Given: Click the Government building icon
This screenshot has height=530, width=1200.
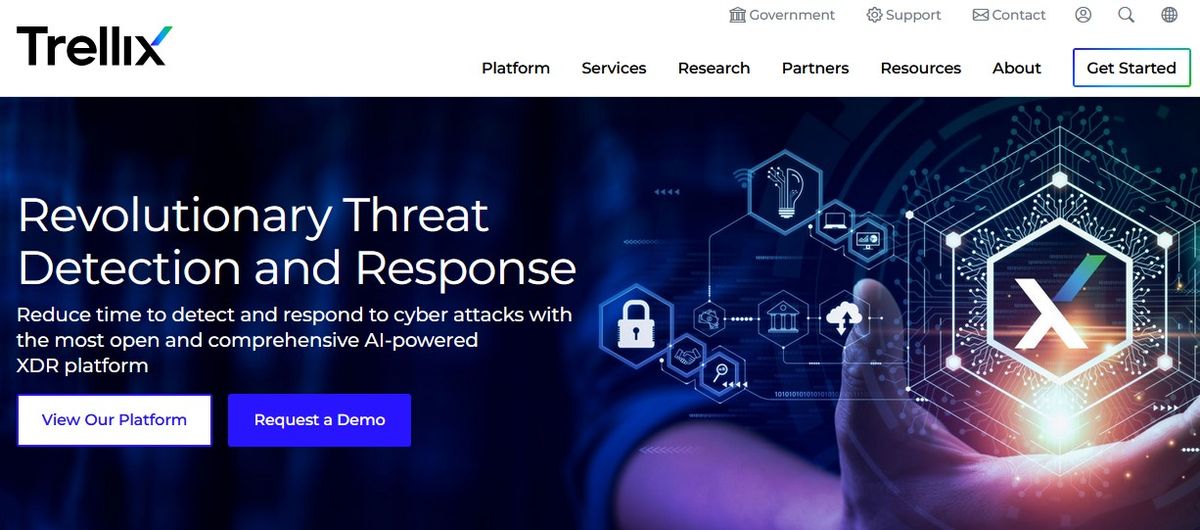Looking at the screenshot, I should [x=738, y=15].
